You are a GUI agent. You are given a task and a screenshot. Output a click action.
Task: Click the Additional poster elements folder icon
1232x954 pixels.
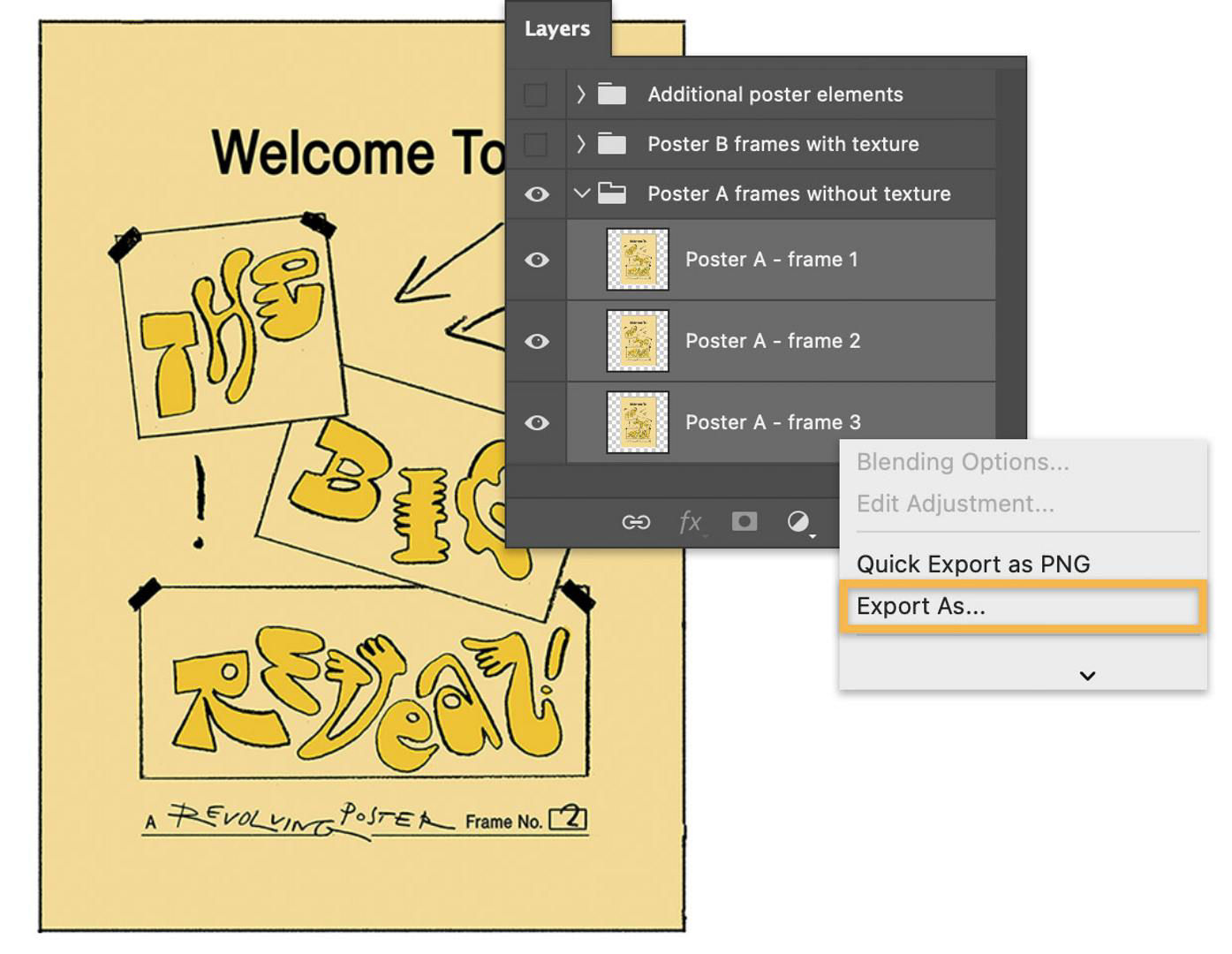click(611, 94)
